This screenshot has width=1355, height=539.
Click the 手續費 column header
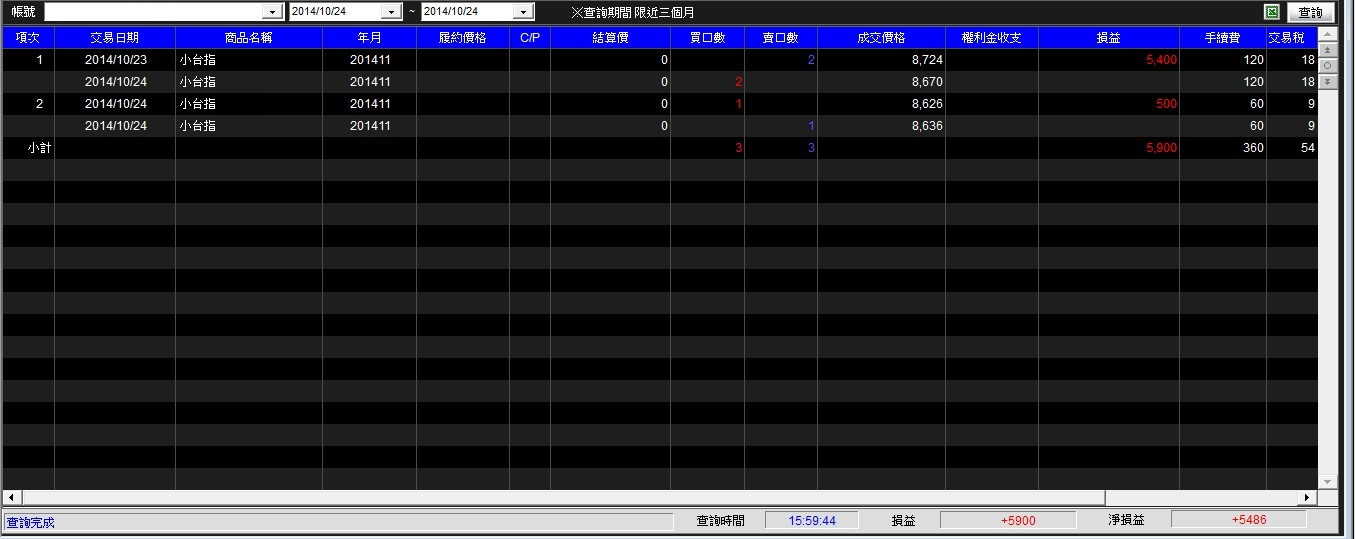[1223, 38]
